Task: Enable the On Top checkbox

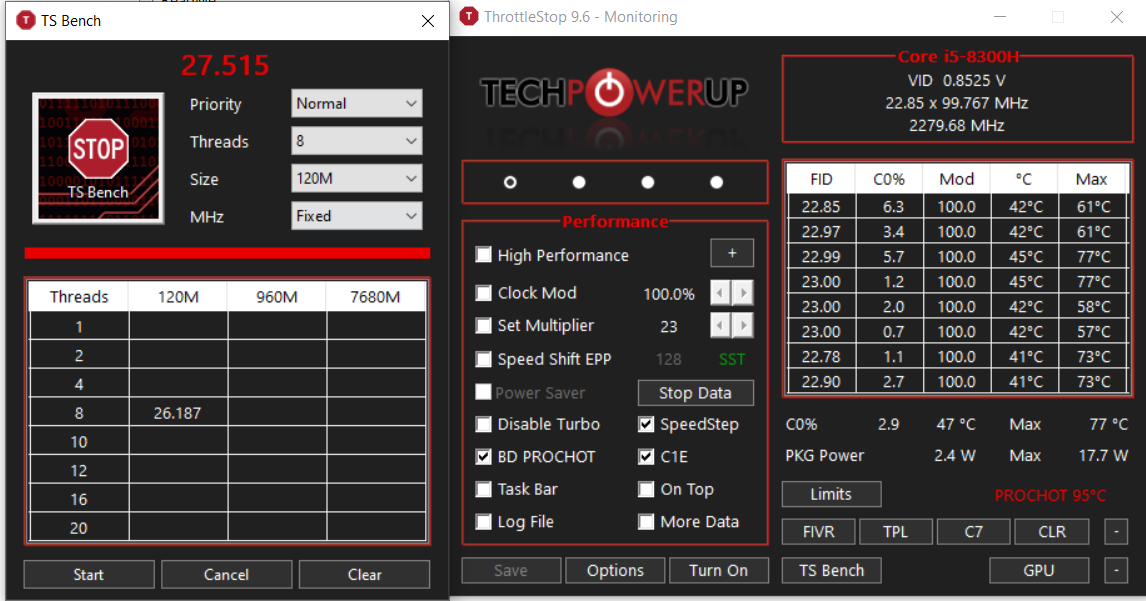Action: 646,489
